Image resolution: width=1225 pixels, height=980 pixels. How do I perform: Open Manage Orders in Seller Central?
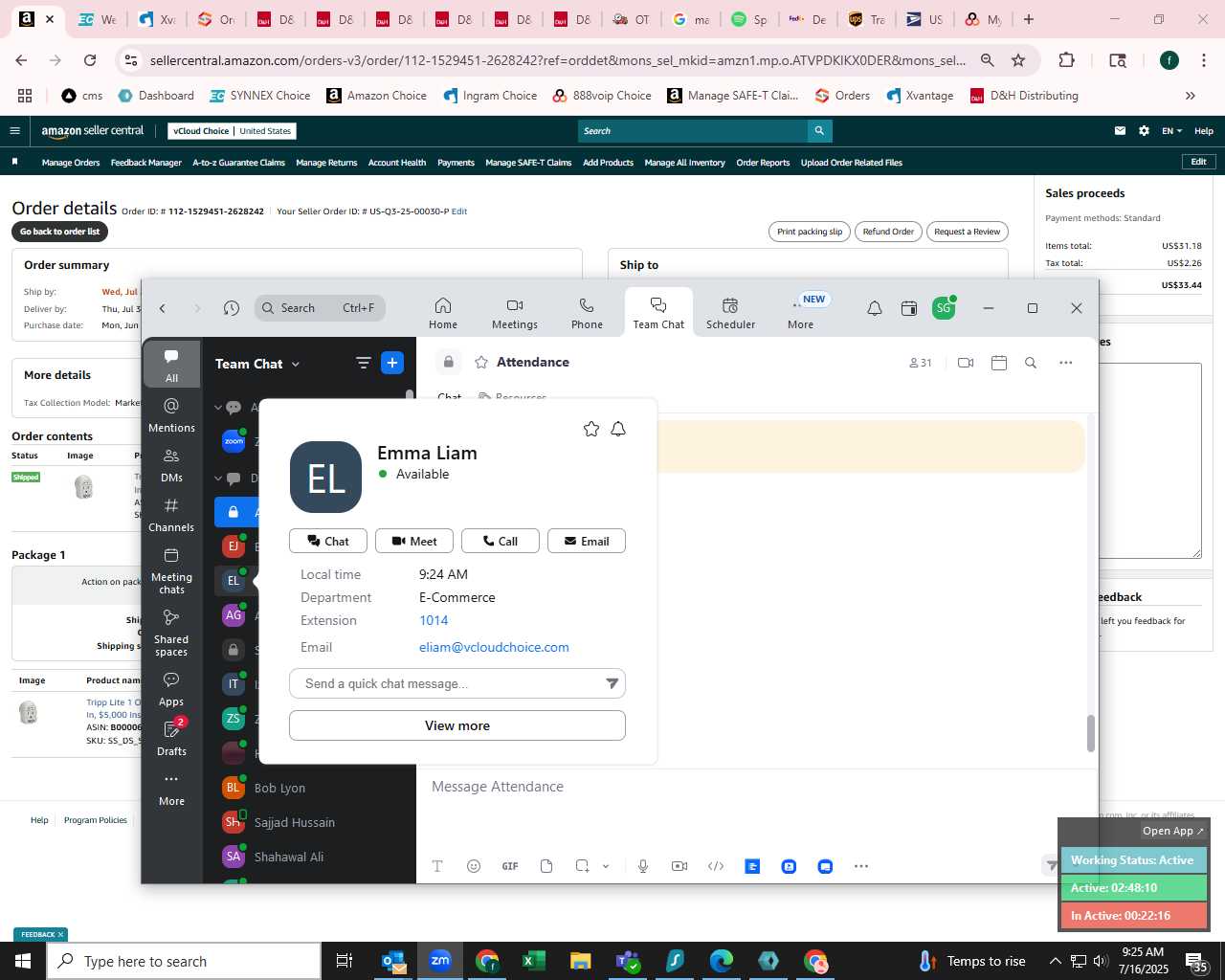tap(71, 163)
